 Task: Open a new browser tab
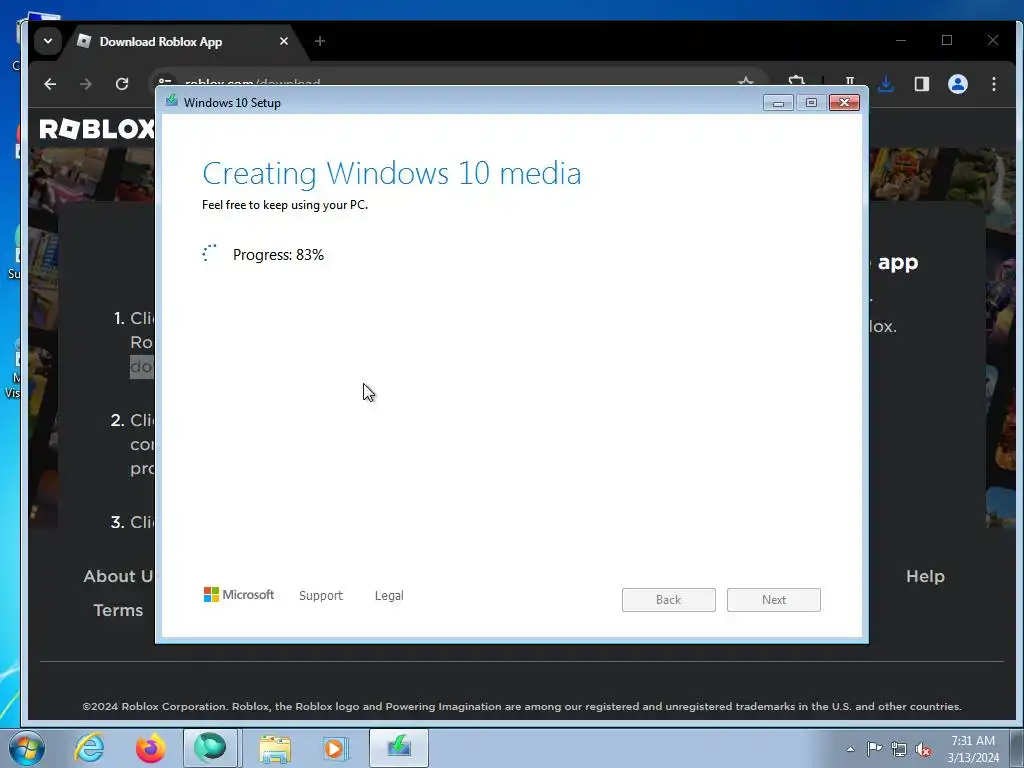click(319, 41)
